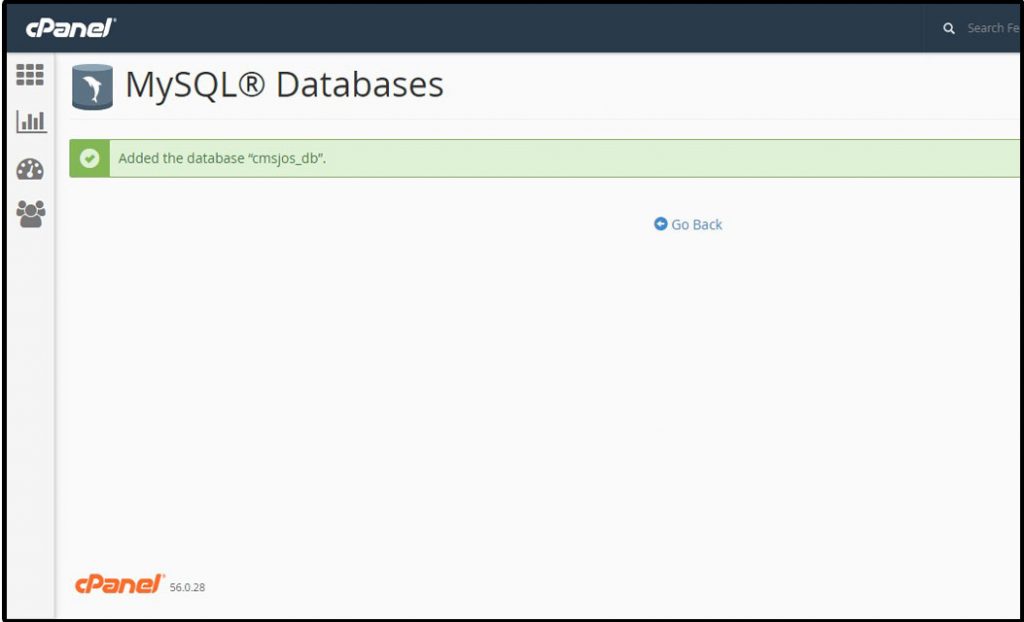Click the search magnifier icon
This screenshot has height=622, width=1024.
click(x=949, y=28)
